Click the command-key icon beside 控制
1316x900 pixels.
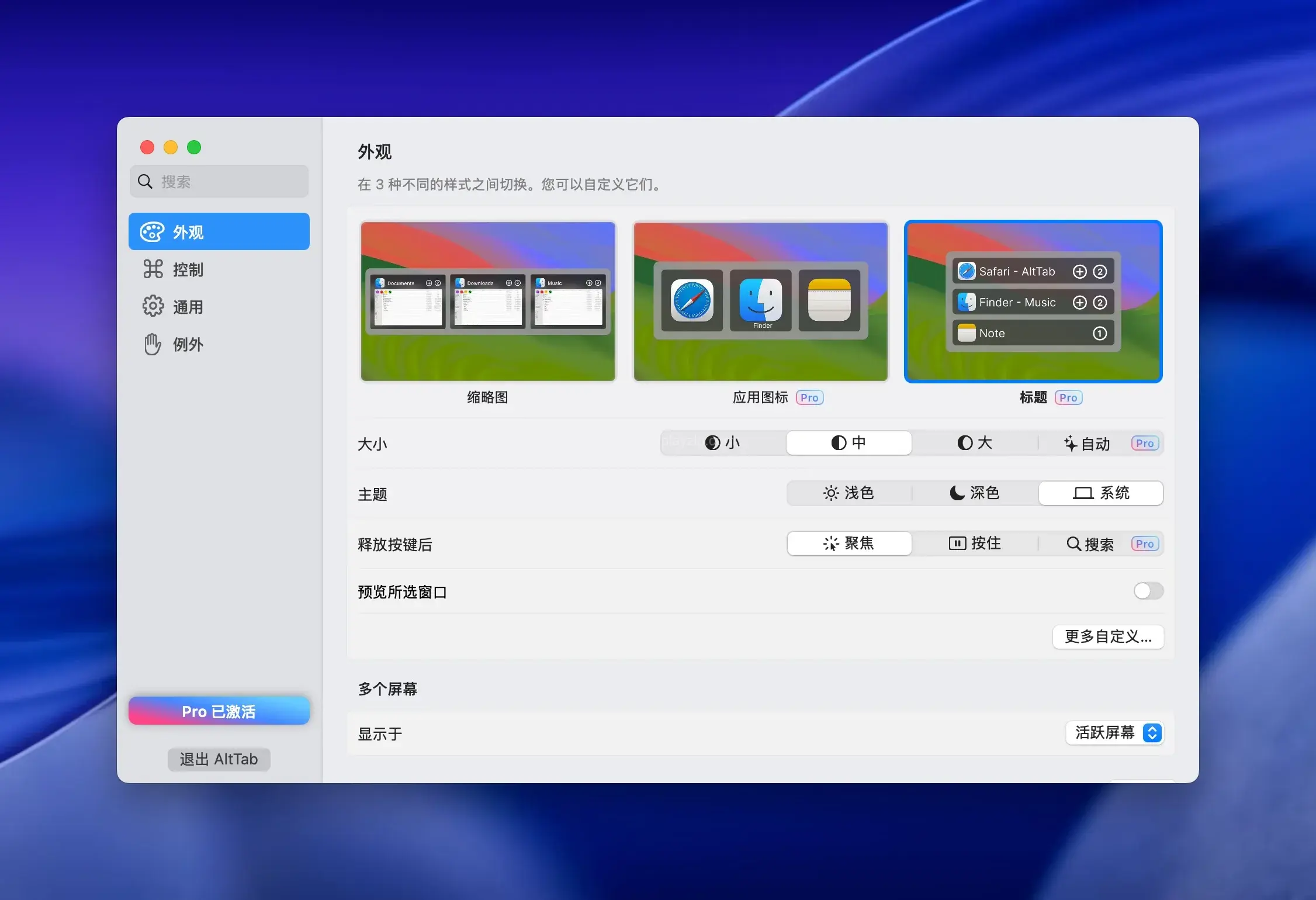153,269
